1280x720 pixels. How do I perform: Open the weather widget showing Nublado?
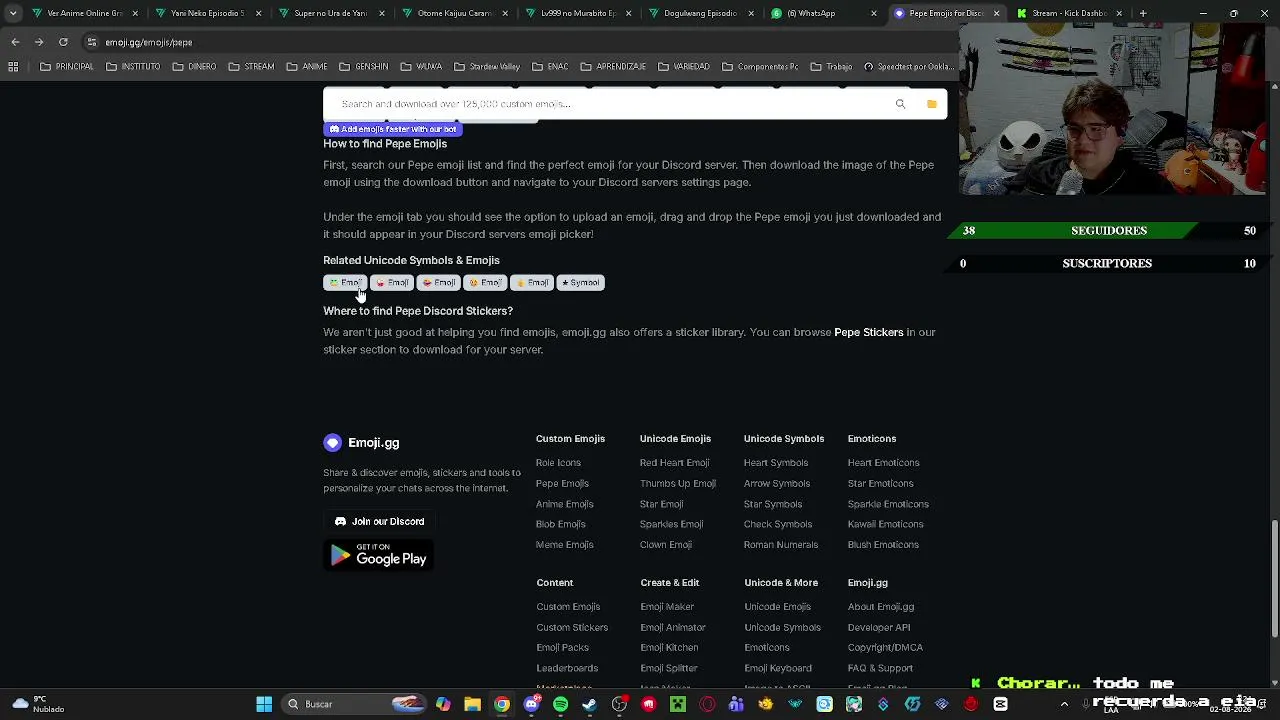coord(38,704)
